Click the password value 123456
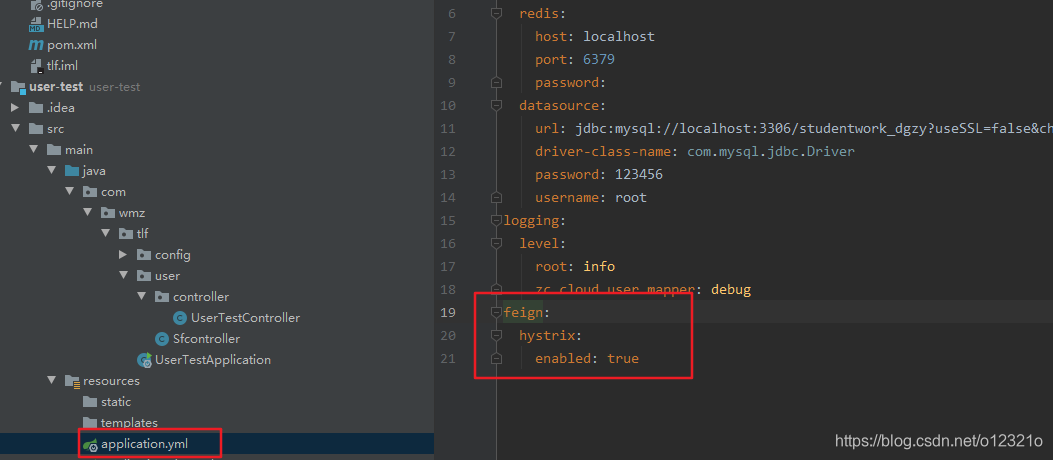The width and height of the screenshot is (1053, 460). (x=639, y=175)
